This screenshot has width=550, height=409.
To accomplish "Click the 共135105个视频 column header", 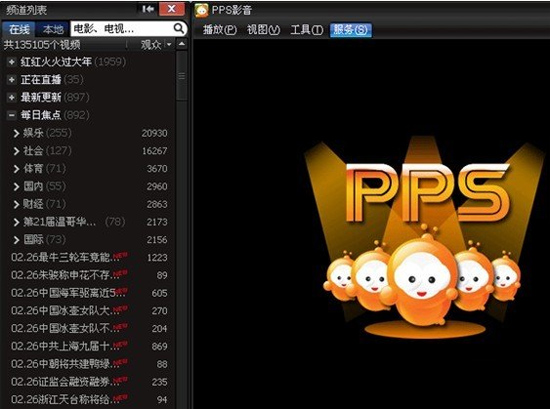I will pos(42,45).
